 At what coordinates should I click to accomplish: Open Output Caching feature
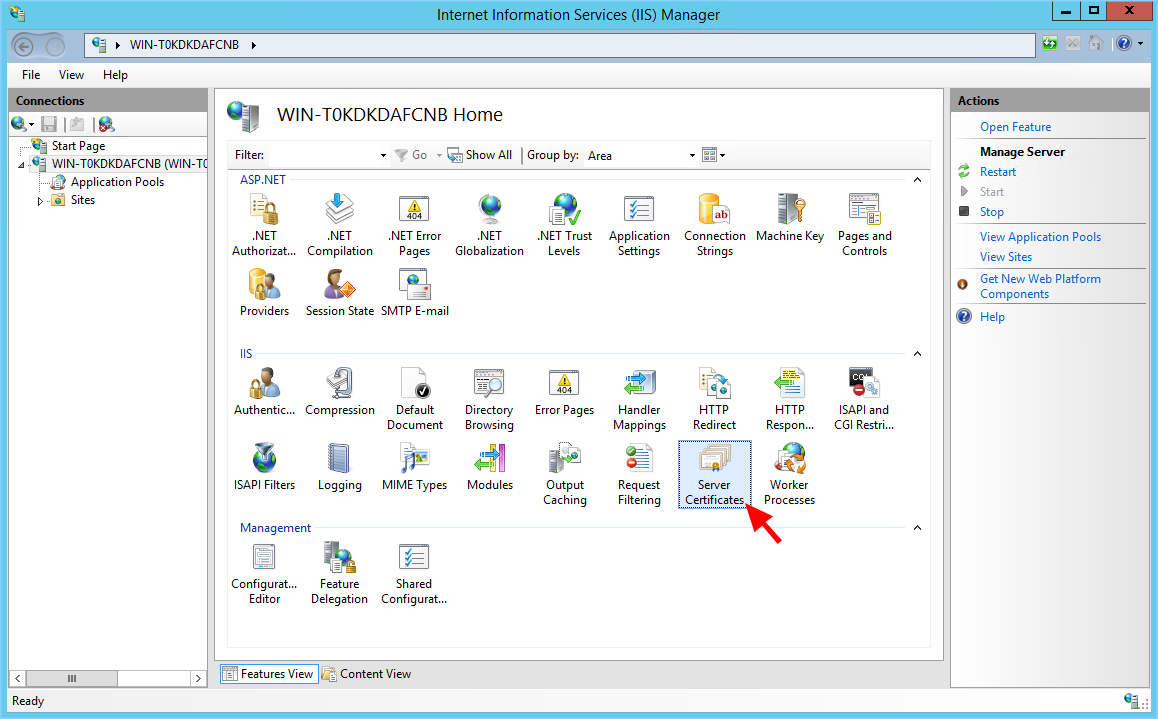pyautogui.click(x=564, y=475)
